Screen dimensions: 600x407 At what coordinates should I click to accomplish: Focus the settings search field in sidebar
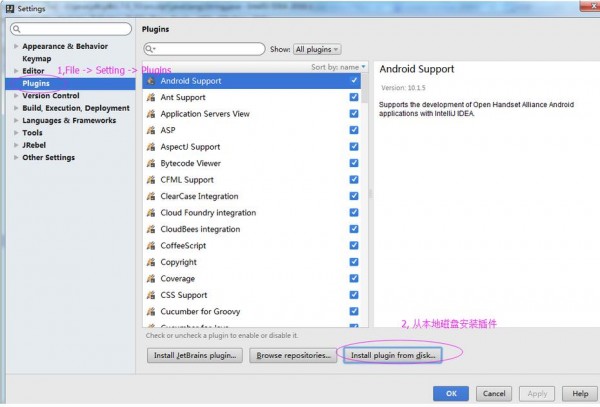(x=68, y=29)
